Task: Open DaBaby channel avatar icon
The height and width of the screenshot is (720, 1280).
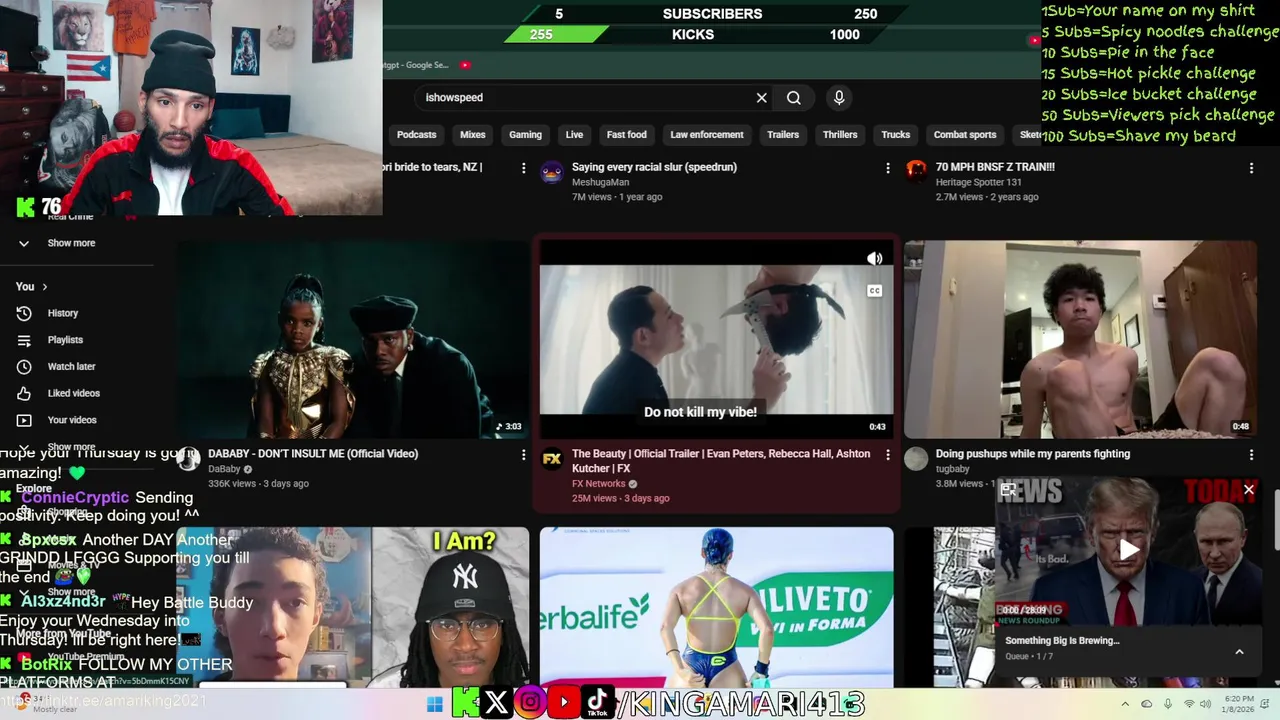Action: click(x=188, y=459)
